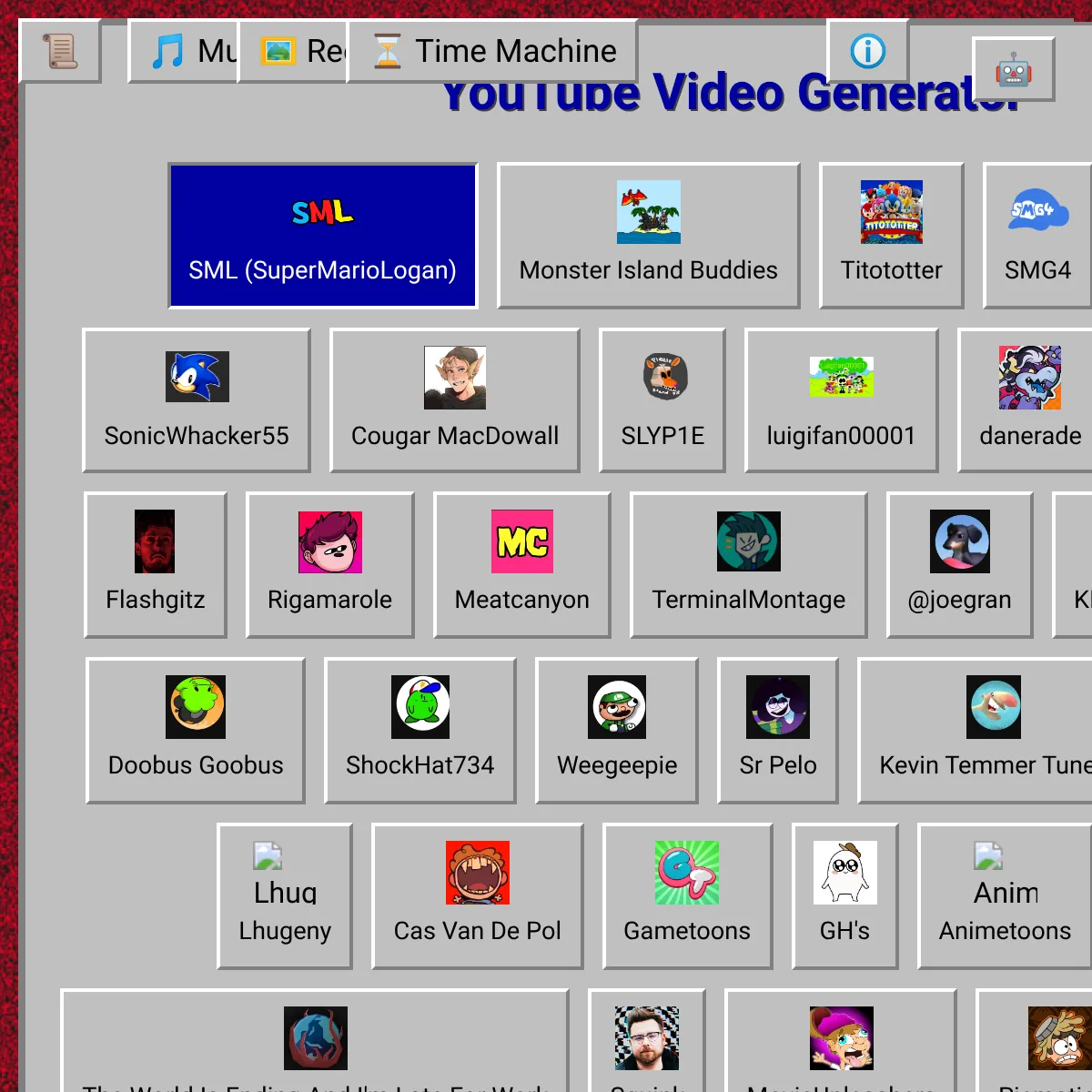1092x1092 pixels.
Task: Click the Doobus Goobus green avatar
Action: click(x=196, y=707)
